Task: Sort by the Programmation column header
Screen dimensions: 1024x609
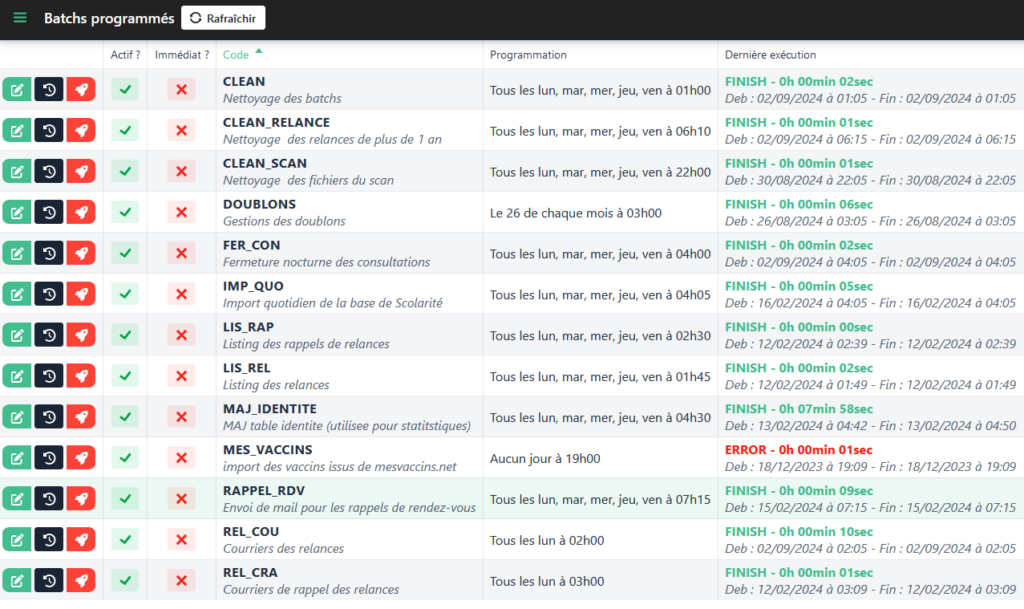Action: pos(528,55)
